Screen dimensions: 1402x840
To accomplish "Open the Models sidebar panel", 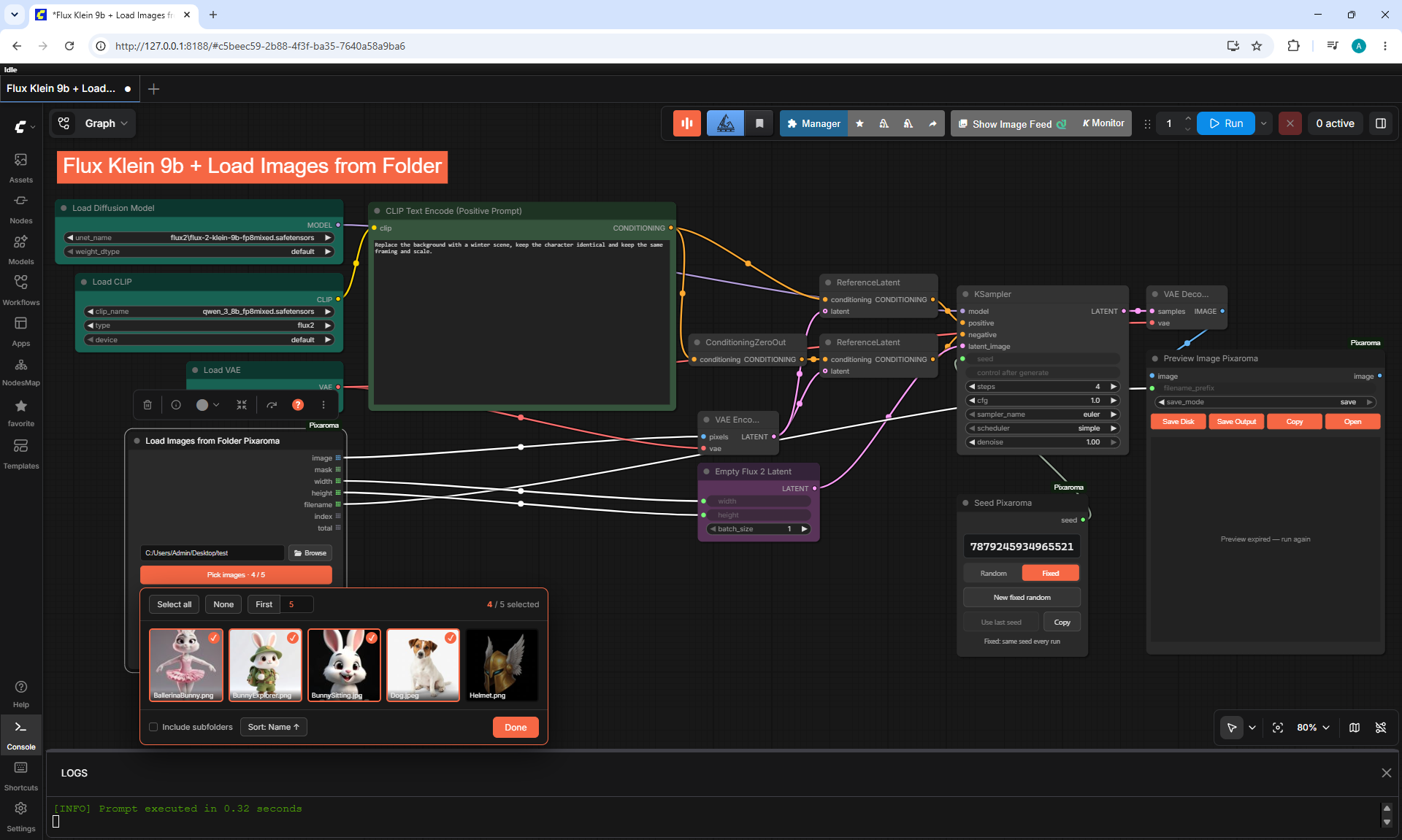I will point(21,249).
